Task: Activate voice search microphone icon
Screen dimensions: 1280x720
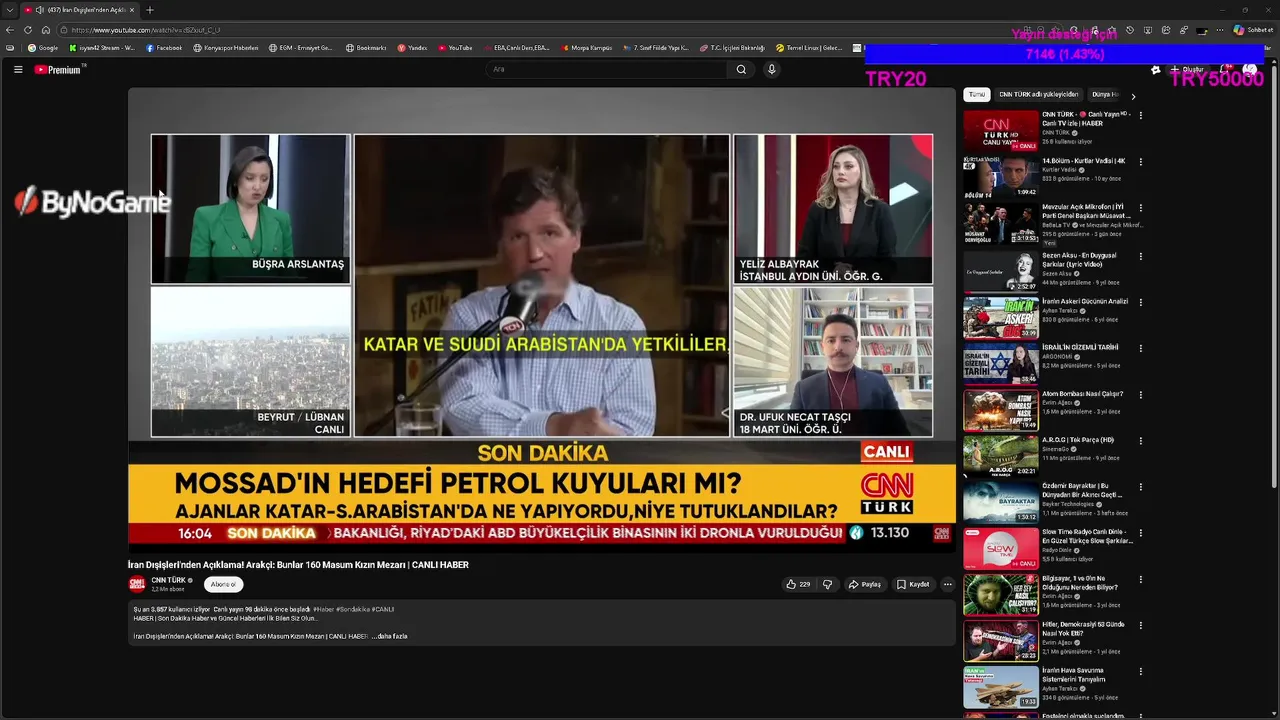Action: [771, 70]
